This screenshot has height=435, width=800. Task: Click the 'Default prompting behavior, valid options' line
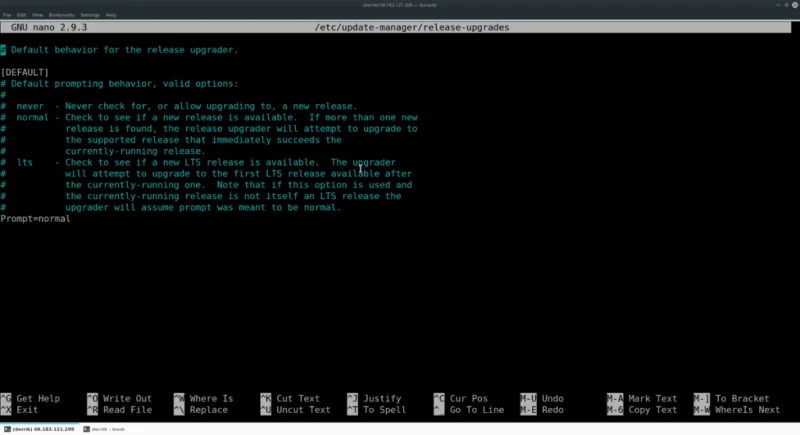click(x=119, y=84)
